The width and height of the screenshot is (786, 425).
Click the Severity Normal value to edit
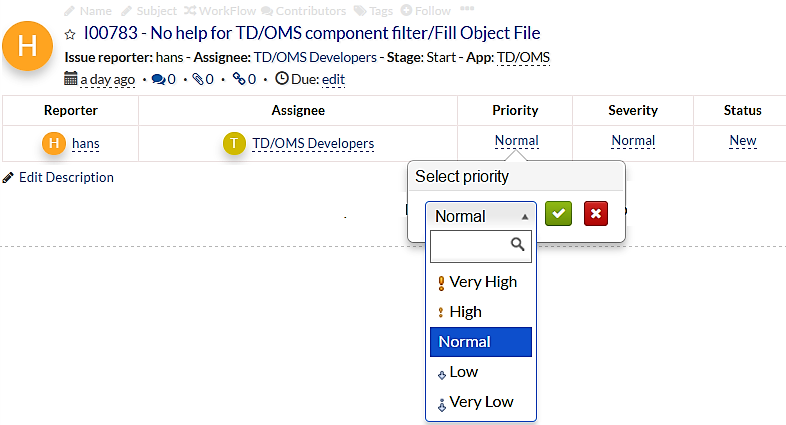(633, 141)
